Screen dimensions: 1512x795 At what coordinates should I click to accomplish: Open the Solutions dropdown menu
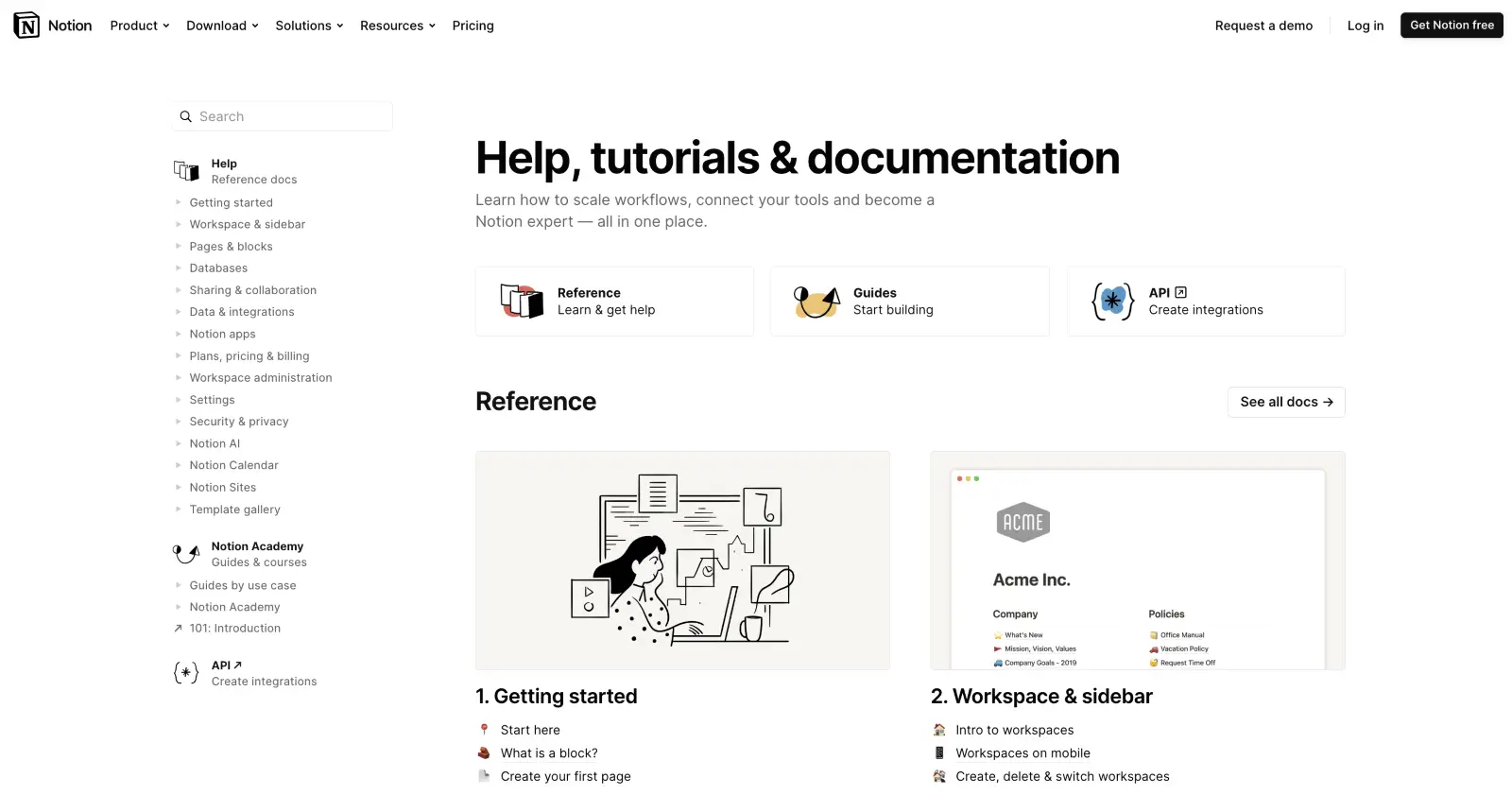click(x=309, y=26)
